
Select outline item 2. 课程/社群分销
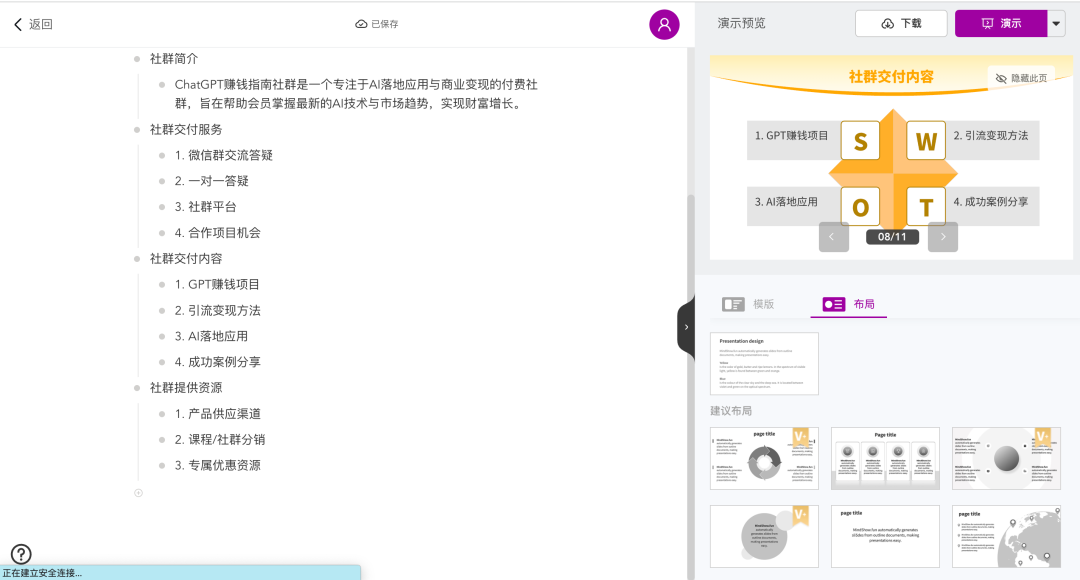click(x=220, y=439)
